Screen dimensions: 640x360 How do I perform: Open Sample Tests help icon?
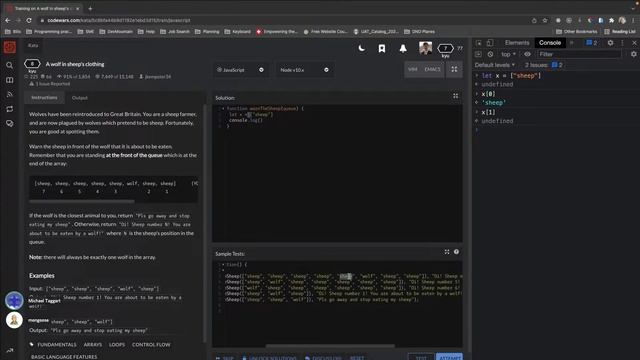456,252
